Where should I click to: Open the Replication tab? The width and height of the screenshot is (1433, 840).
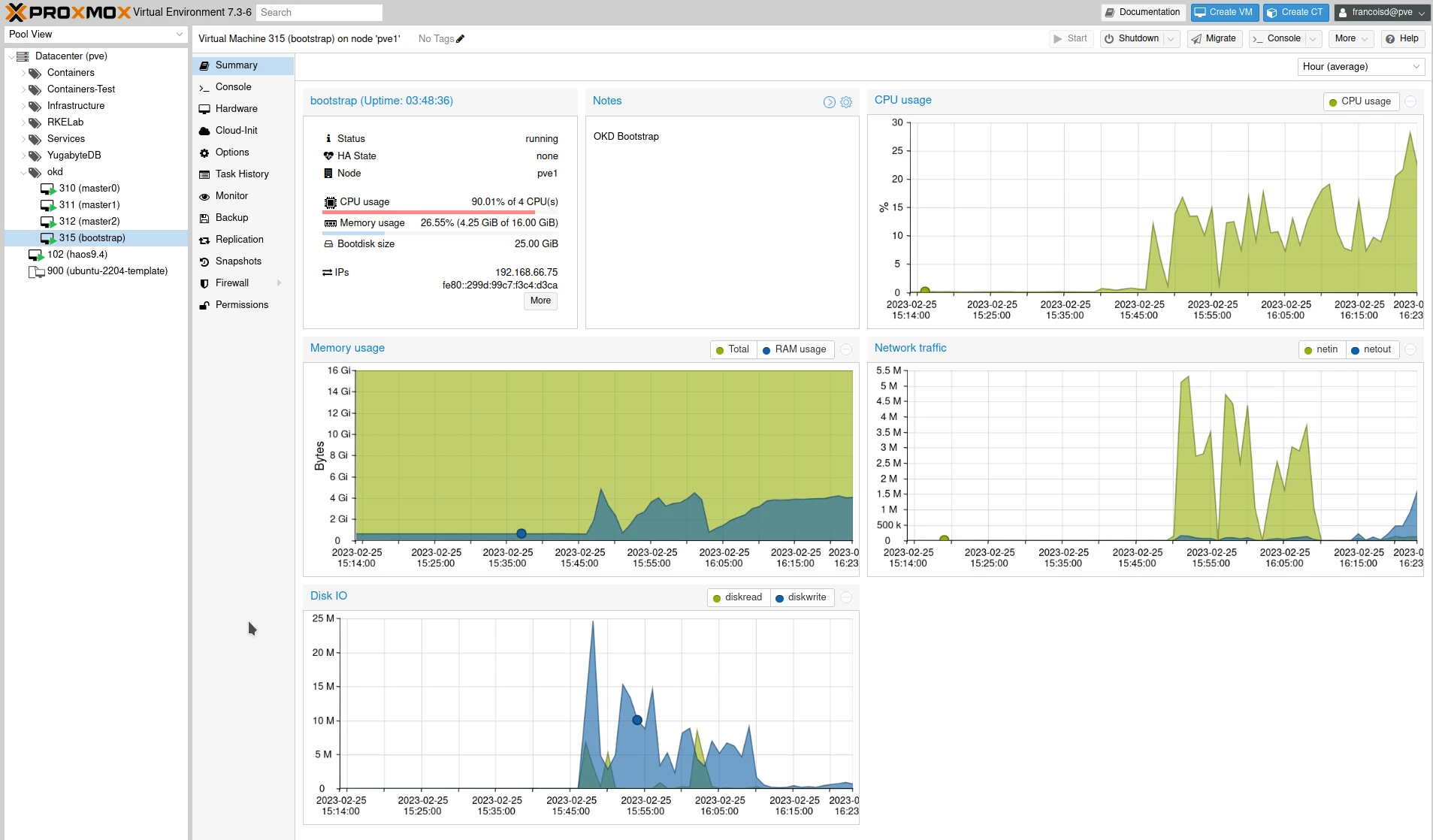[x=243, y=240]
